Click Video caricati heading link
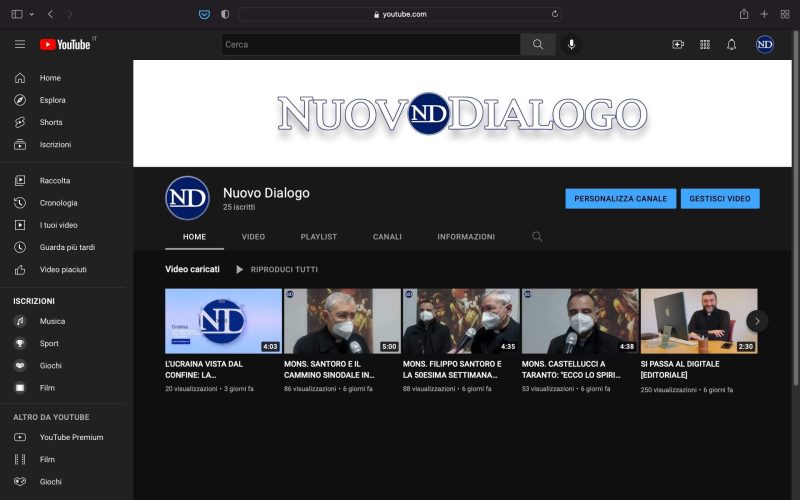 click(192, 269)
